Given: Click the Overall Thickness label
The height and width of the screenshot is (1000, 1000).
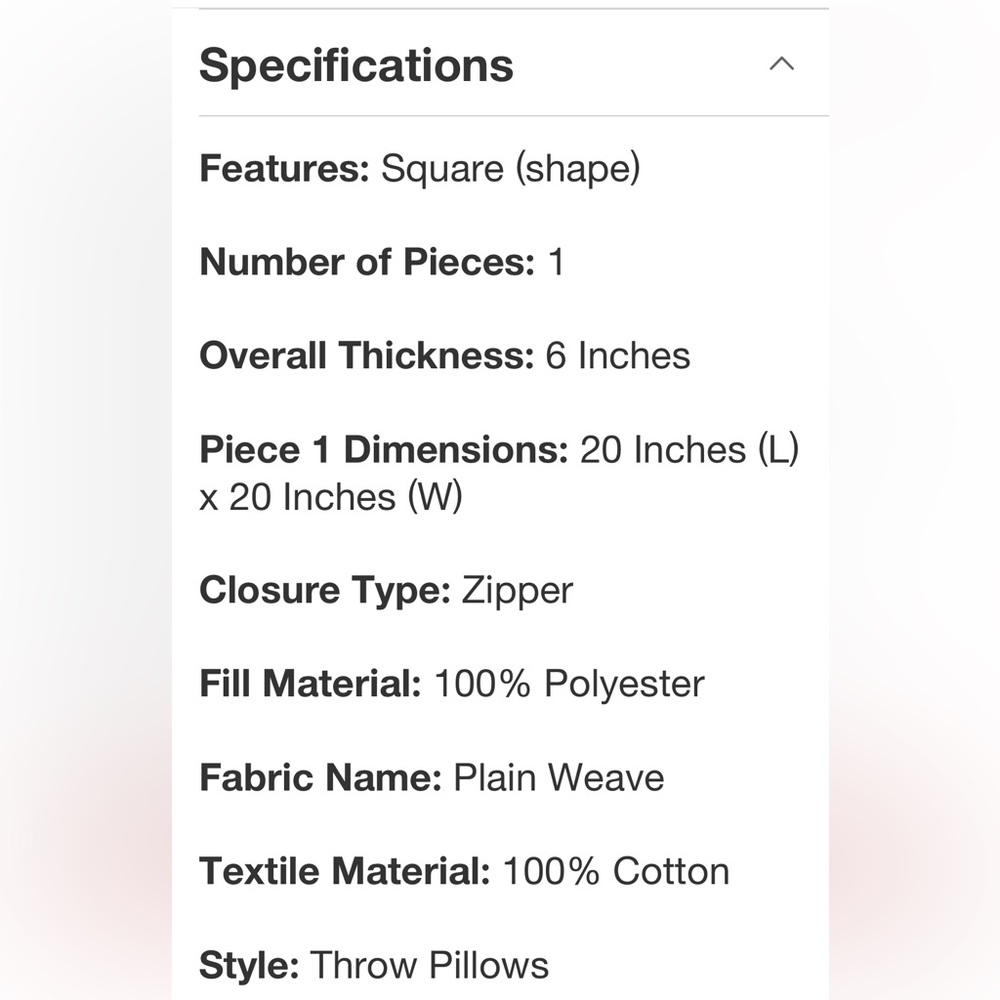Looking at the screenshot, I should tap(367, 356).
